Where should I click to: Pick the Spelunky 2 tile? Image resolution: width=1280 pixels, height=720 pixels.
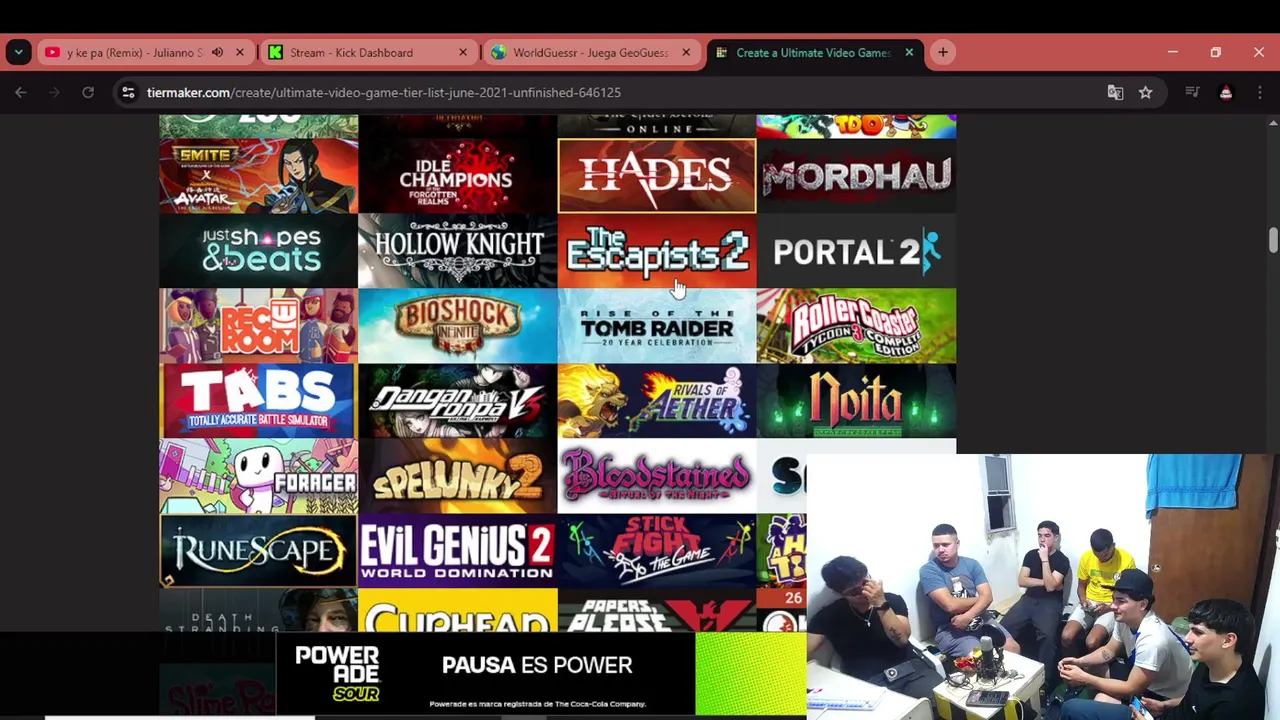(457, 476)
